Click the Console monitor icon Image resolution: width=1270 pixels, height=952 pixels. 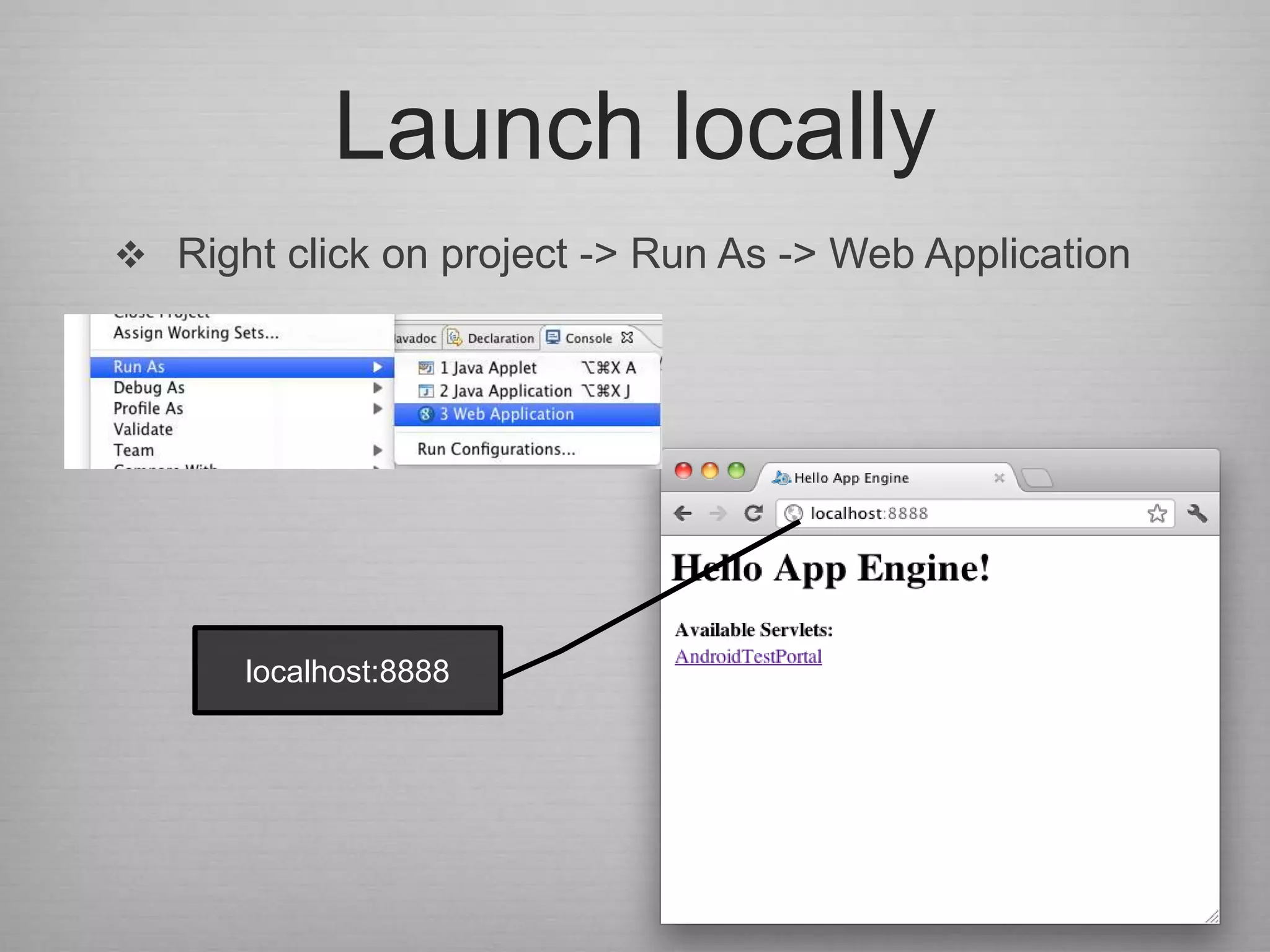pos(553,337)
